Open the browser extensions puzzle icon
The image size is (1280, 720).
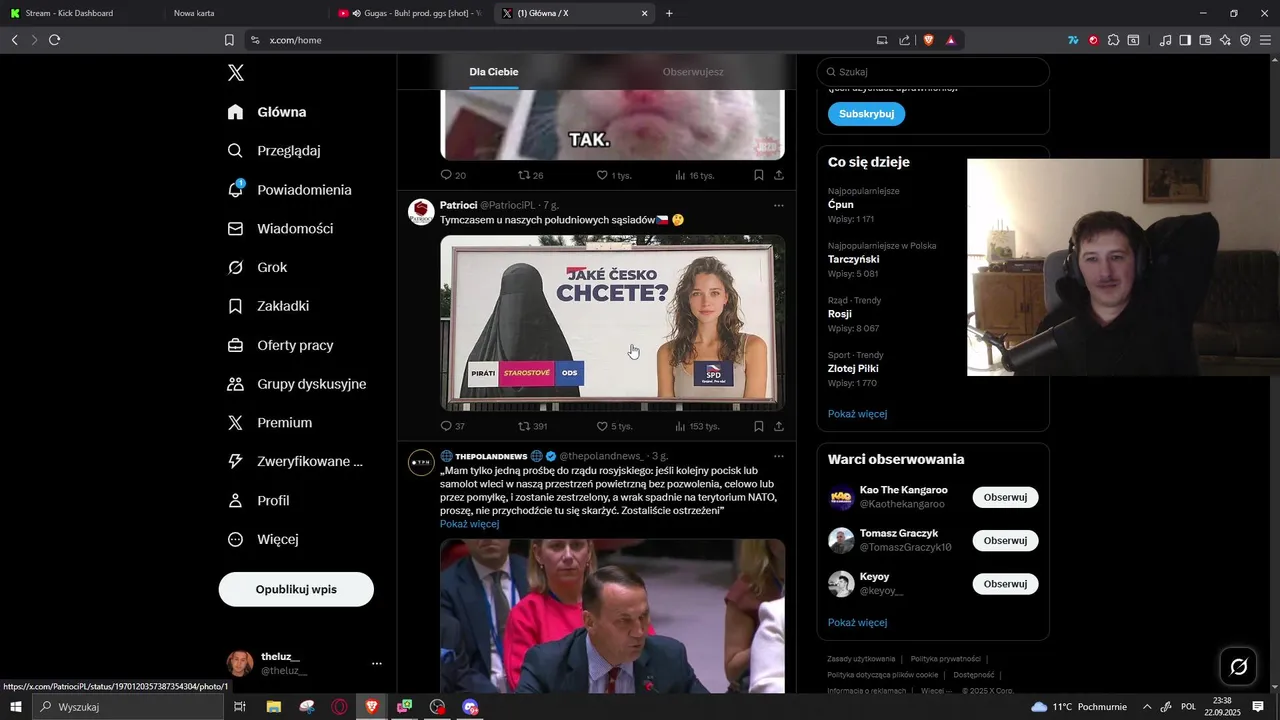pos(1113,40)
